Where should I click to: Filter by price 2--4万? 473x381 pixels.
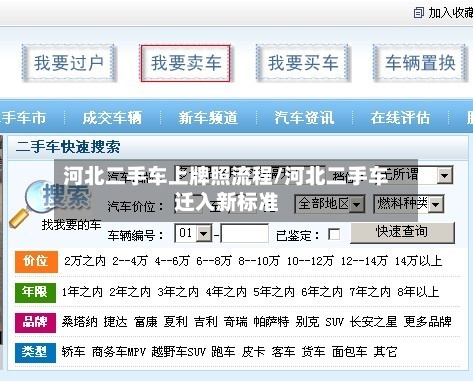coord(130,261)
